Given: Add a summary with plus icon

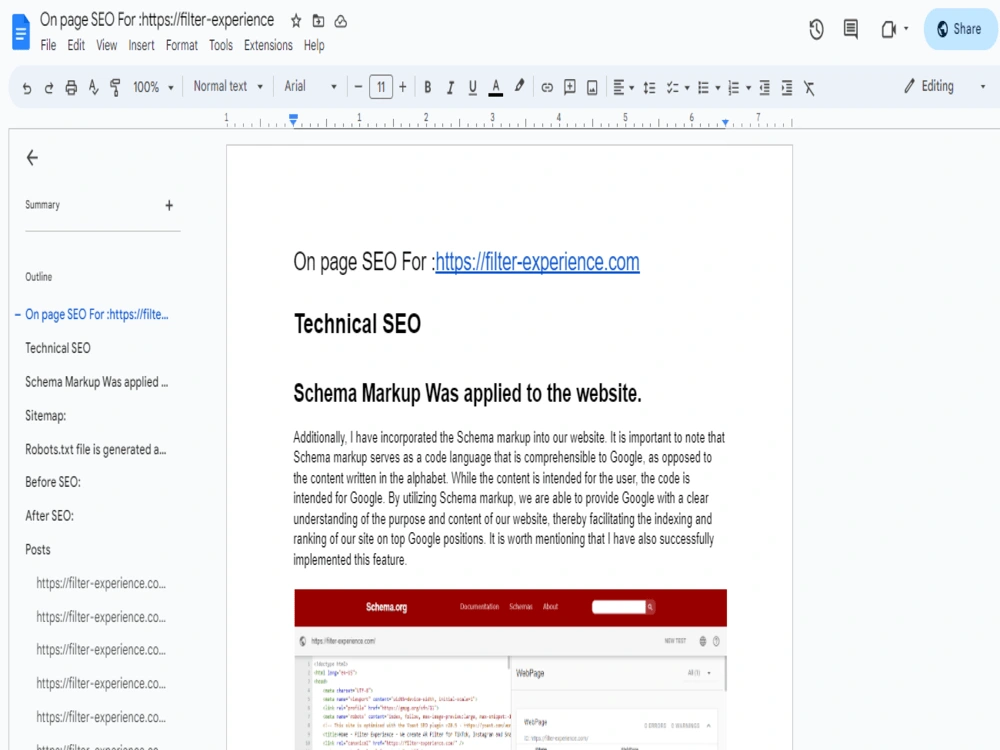Looking at the screenshot, I should (x=169, y=205).
